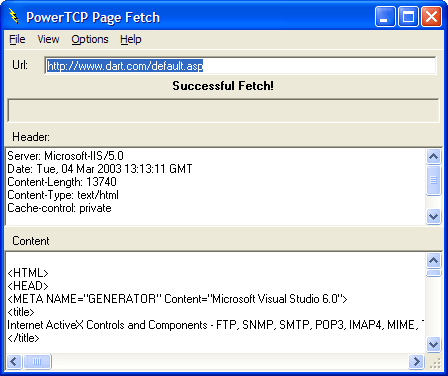
Task: Click the META NAME GENERATOR line
Action: (177, 299)
